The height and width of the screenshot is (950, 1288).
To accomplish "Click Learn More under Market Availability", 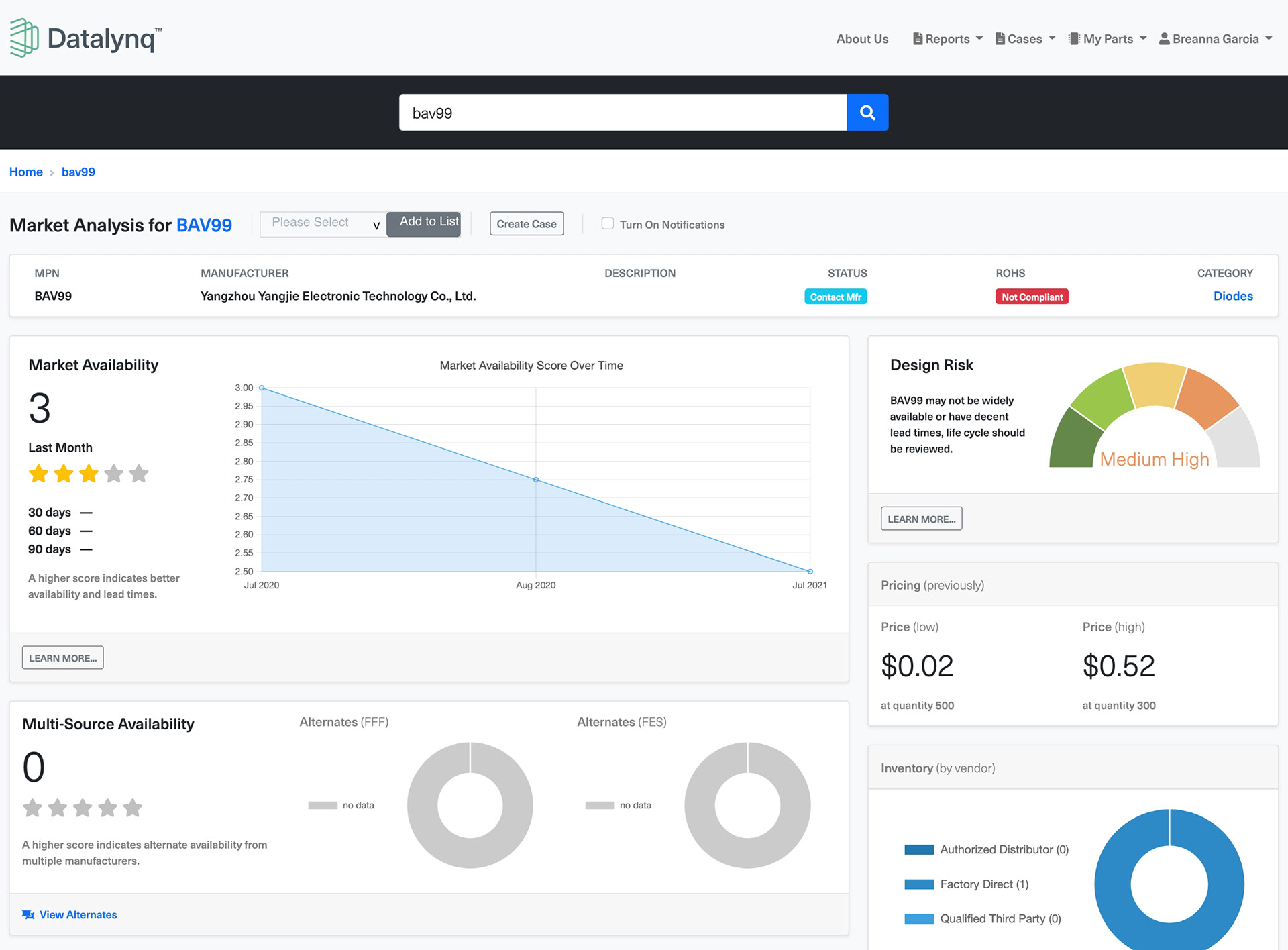I will click(63, 657).
